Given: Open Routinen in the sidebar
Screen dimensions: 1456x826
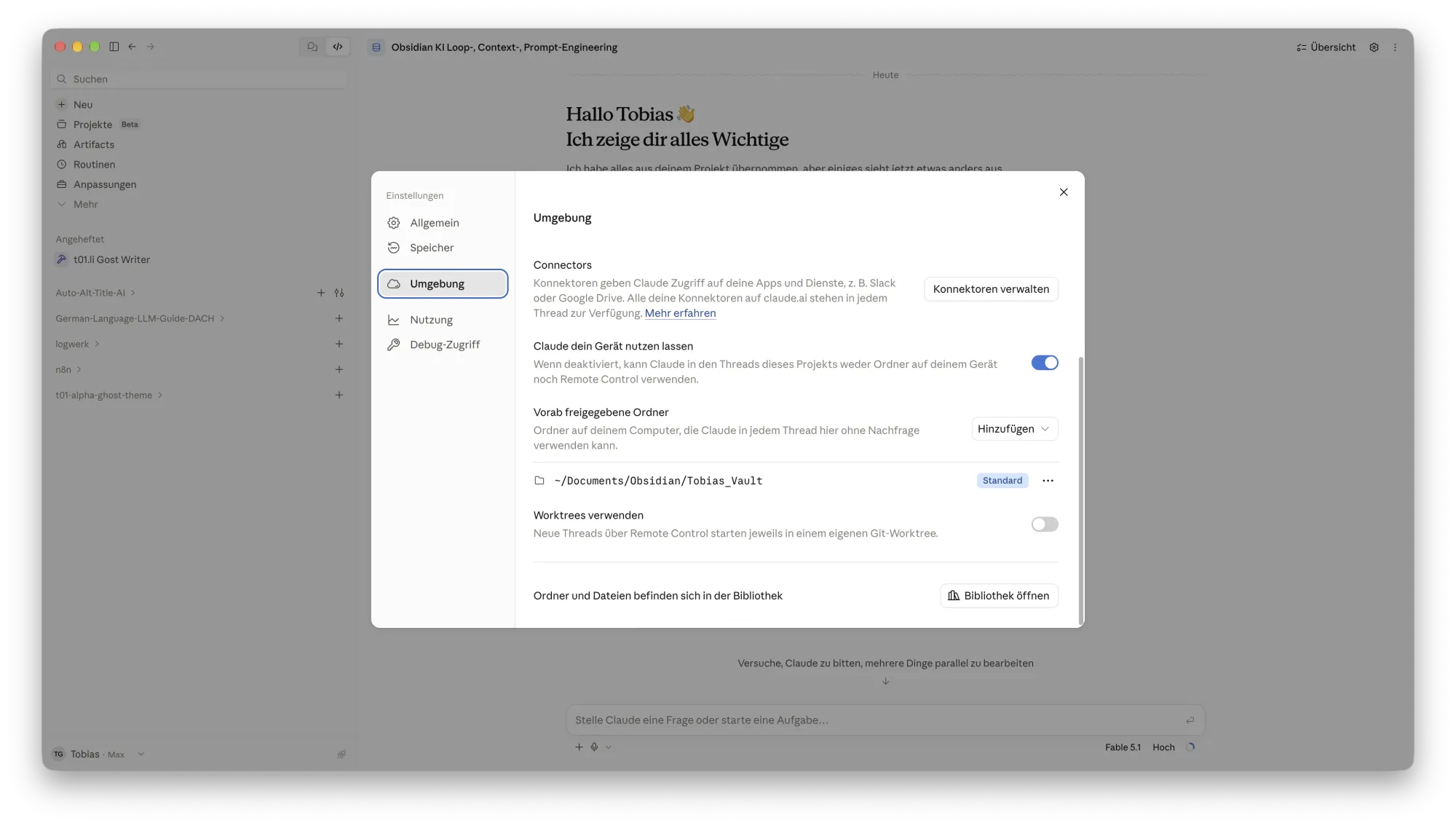Looking at the screenshot, I should coord(94,165).
